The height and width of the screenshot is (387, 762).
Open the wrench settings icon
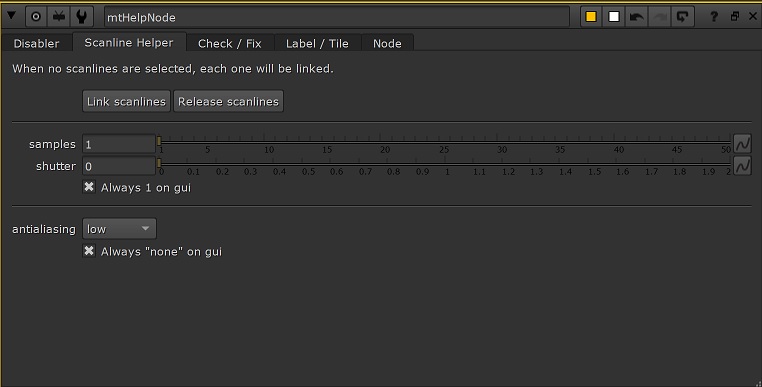(x=82, y=17)
